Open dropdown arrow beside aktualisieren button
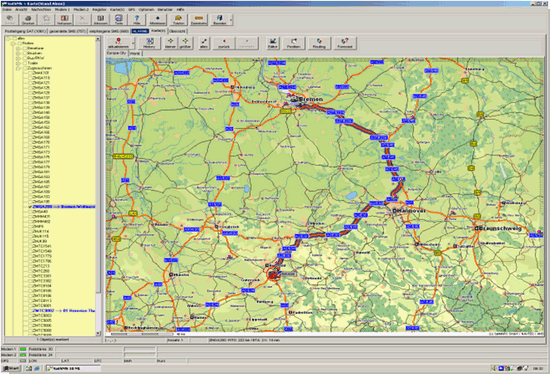550x374 pixels. 133,43
